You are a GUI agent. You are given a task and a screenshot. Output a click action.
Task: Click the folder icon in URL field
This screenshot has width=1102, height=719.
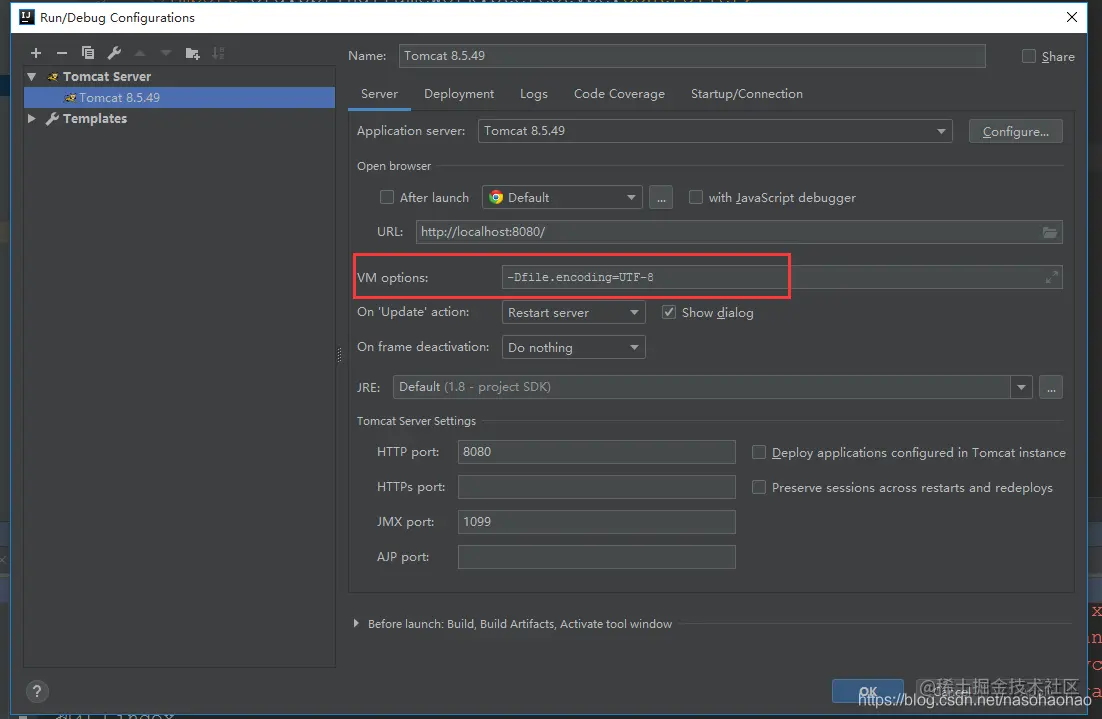coord(1049,232)
